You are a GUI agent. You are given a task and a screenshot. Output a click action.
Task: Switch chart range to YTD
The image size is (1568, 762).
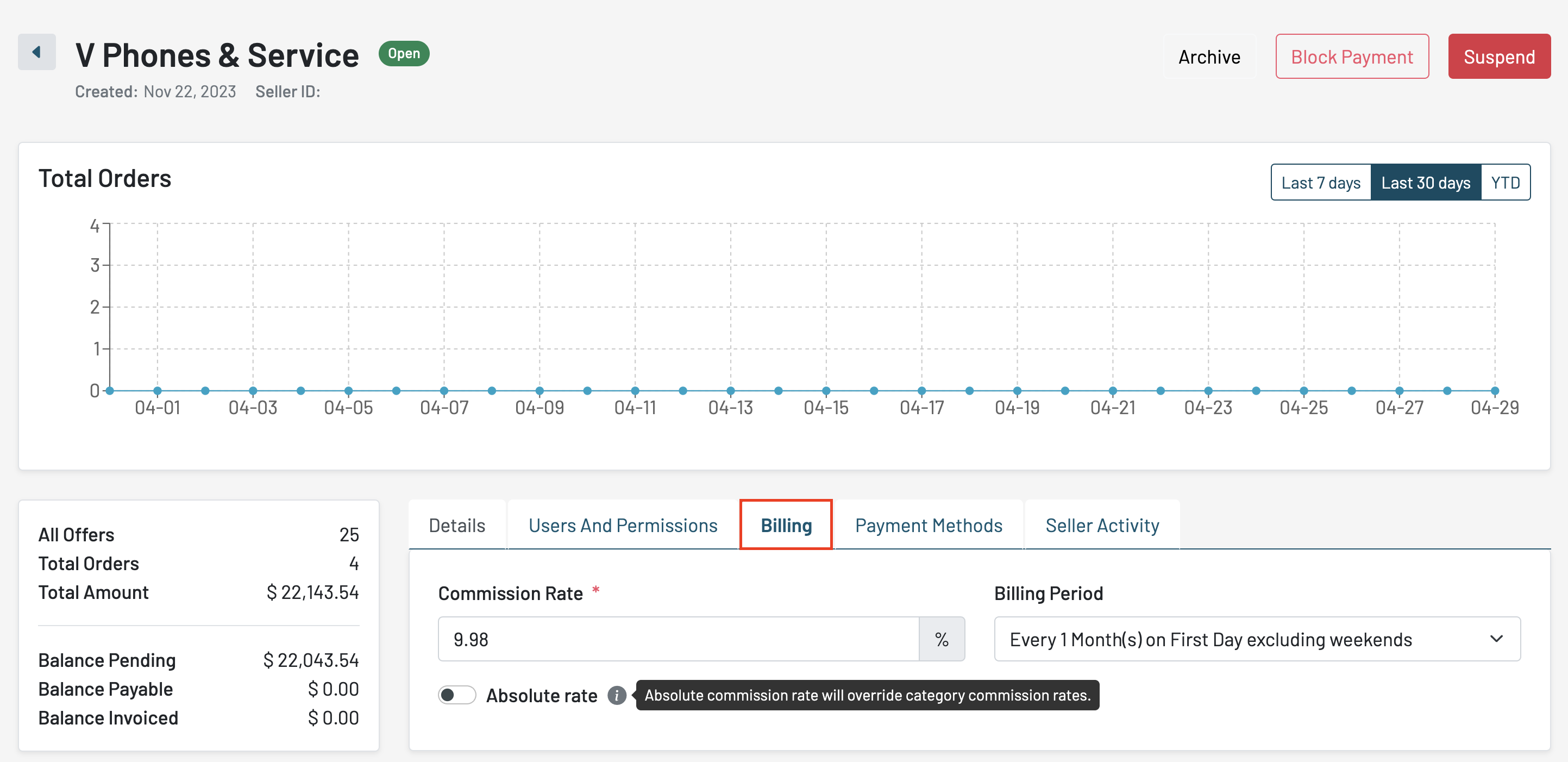pos(1504,183)
